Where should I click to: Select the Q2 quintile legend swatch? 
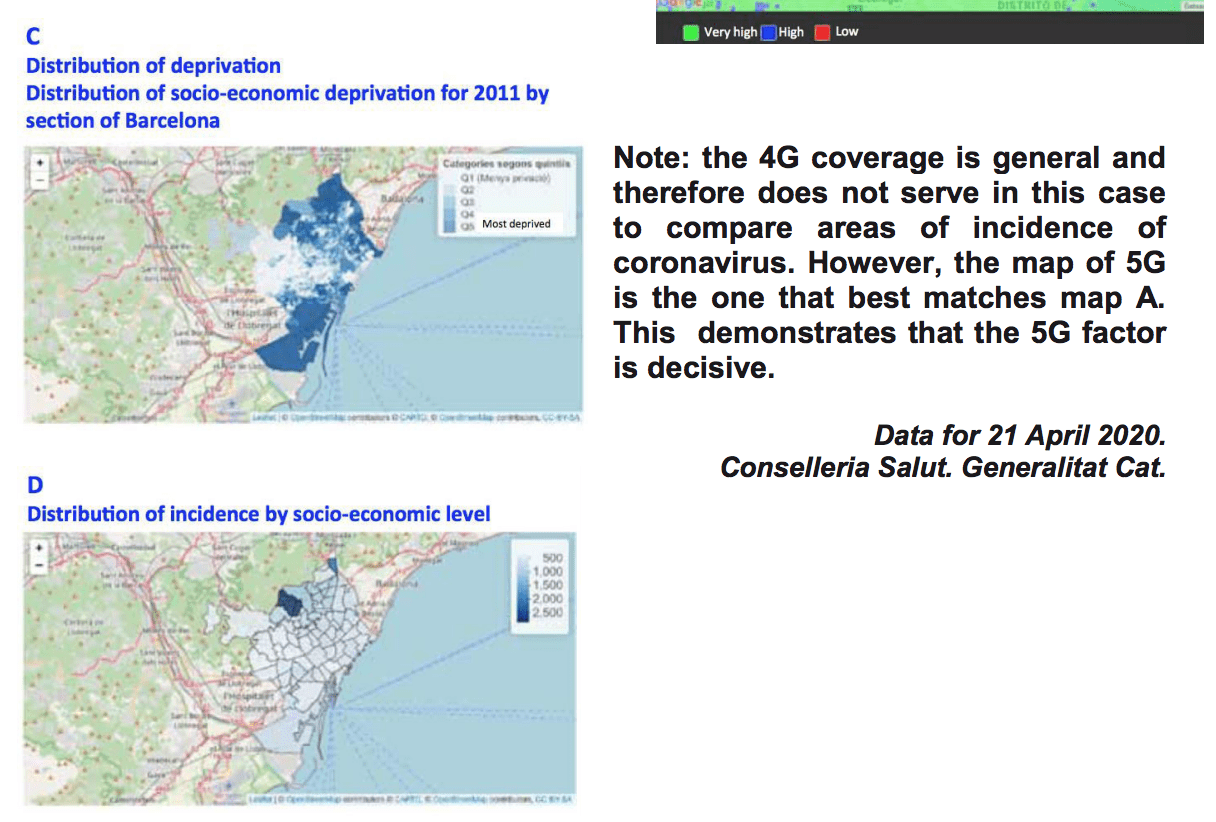pos(449,188)
